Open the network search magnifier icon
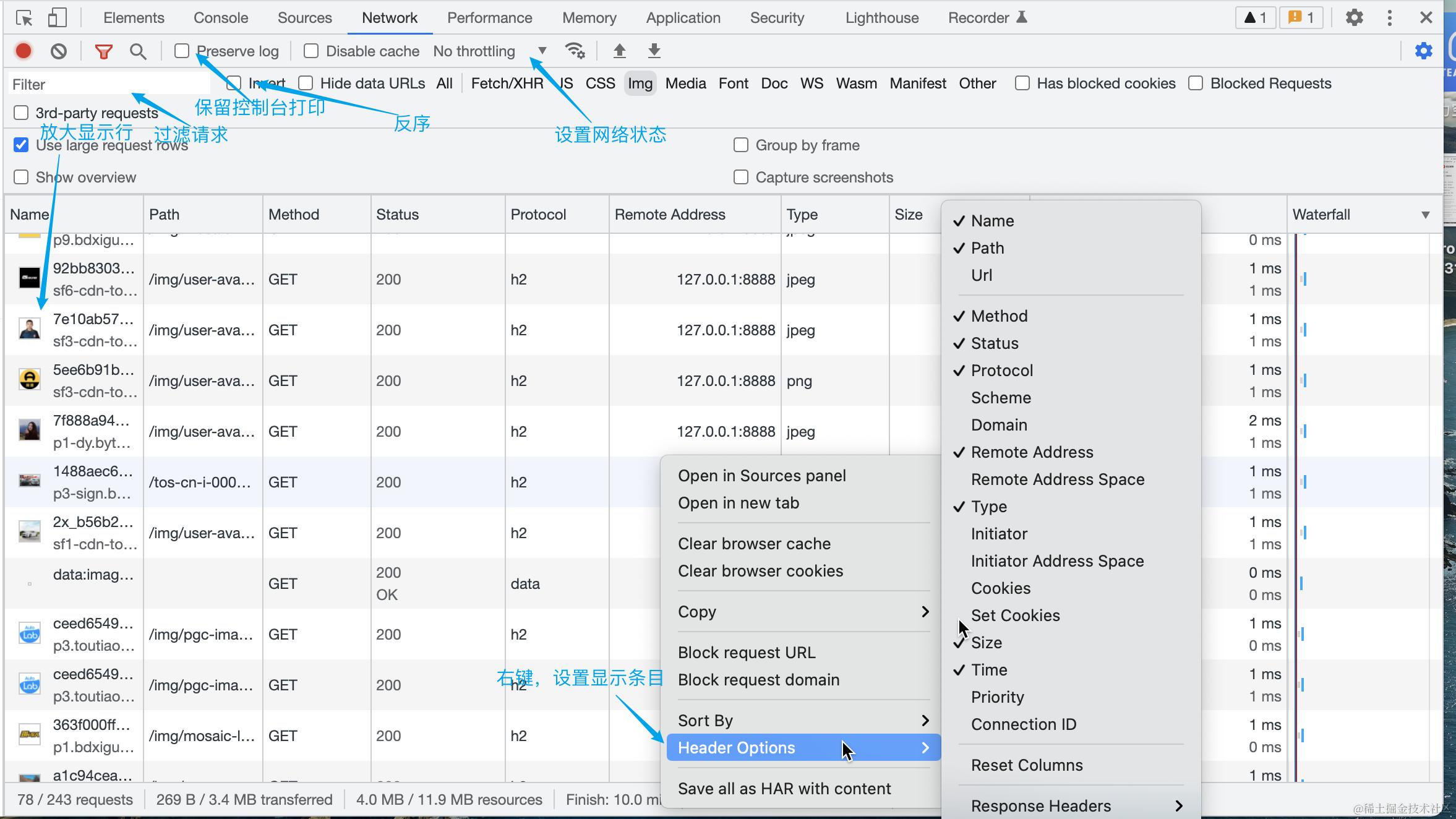The height and width of the screenshot is (819, 1456). pos(138,51)
